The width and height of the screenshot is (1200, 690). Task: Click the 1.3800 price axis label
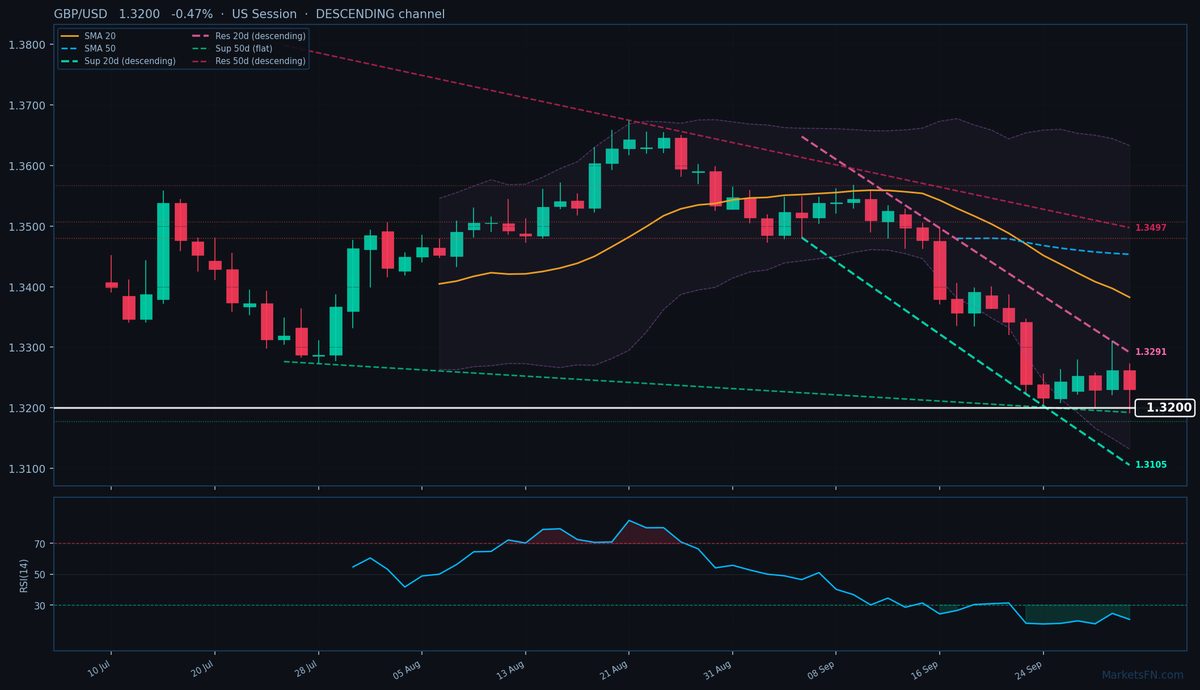(26, 45)
